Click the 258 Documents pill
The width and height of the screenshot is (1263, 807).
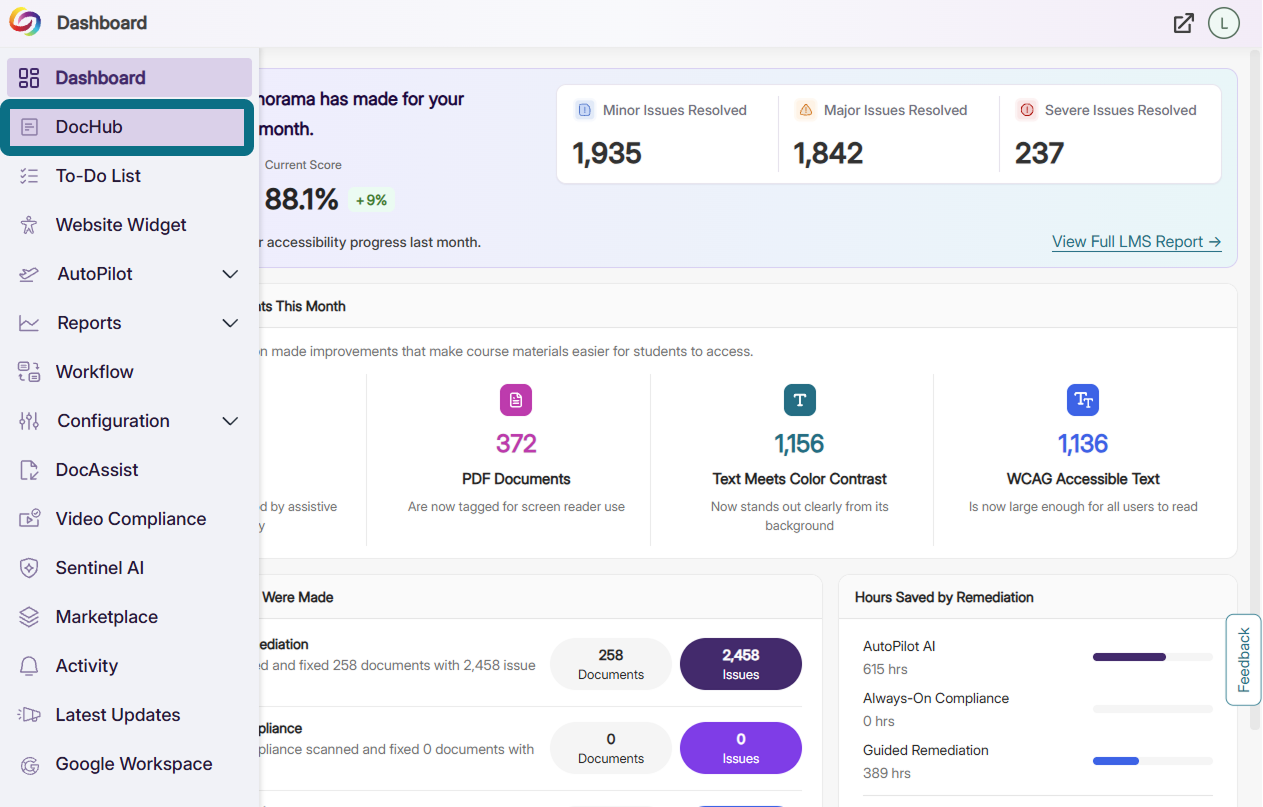[611, 664]
